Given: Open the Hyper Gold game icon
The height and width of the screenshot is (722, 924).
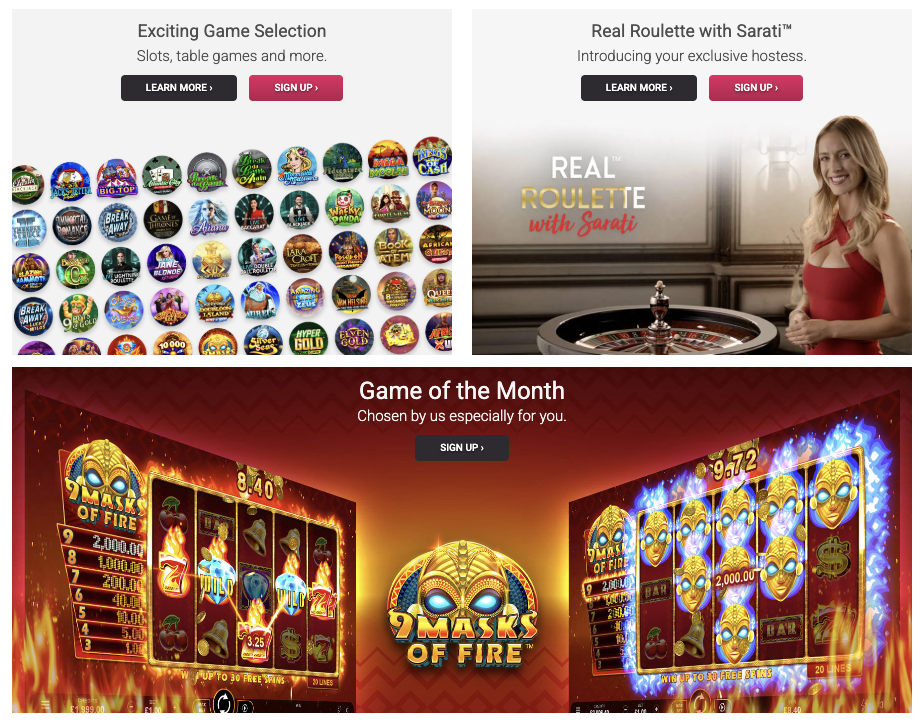Looking at the screenshot, I should tap(309, 341).
